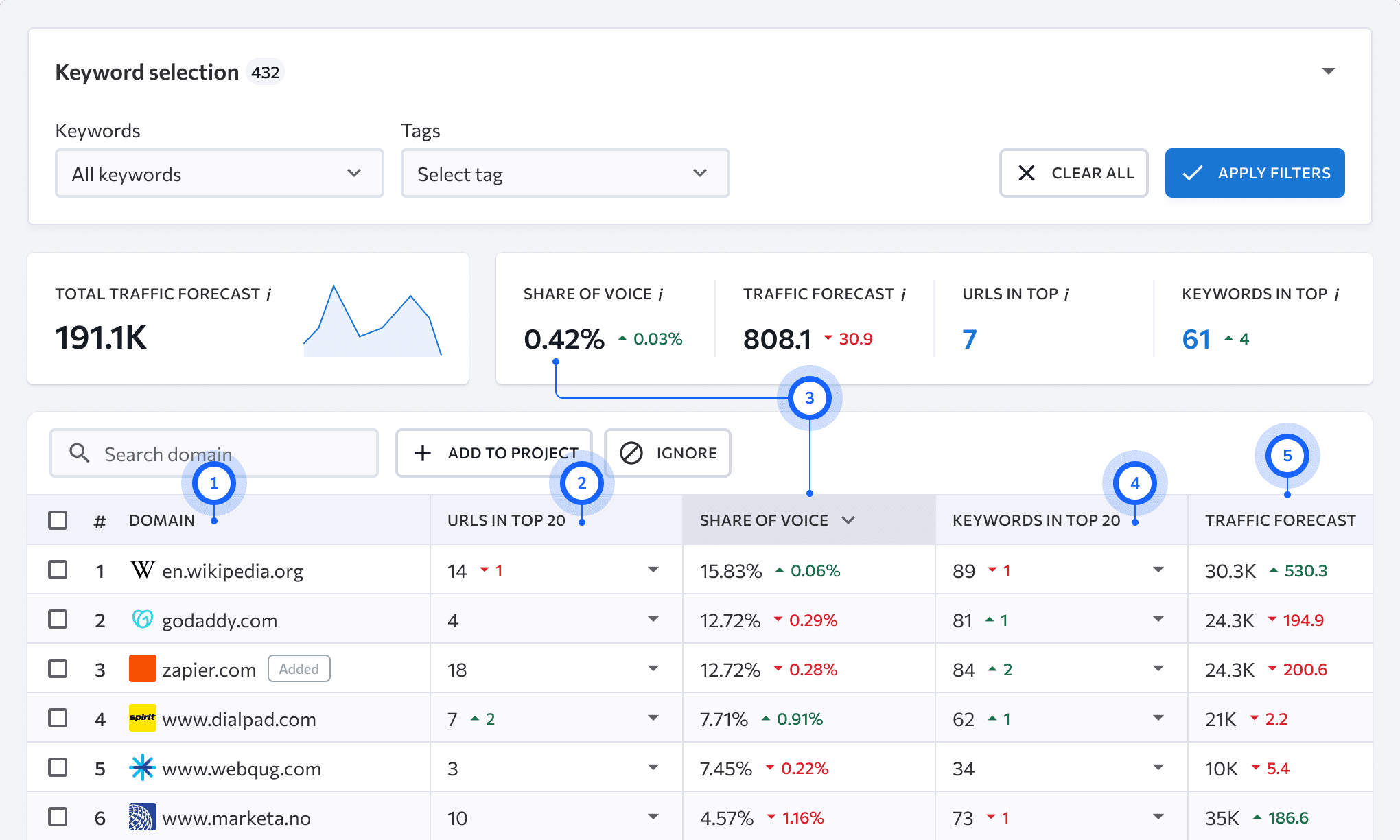Open the All keywords dropdown
The width and height of the screenshot is (1400, 840).
pyautogui.click(x=219, y=174)
